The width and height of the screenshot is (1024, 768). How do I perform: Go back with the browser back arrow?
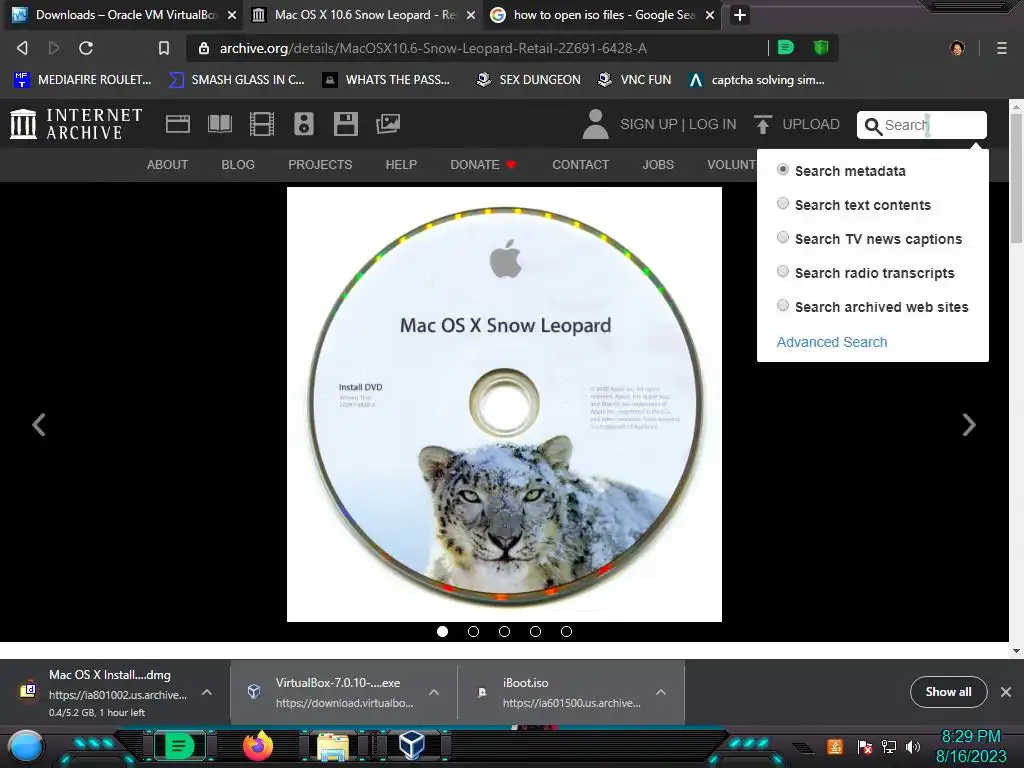pyautogui.click(x=22, y=48)
